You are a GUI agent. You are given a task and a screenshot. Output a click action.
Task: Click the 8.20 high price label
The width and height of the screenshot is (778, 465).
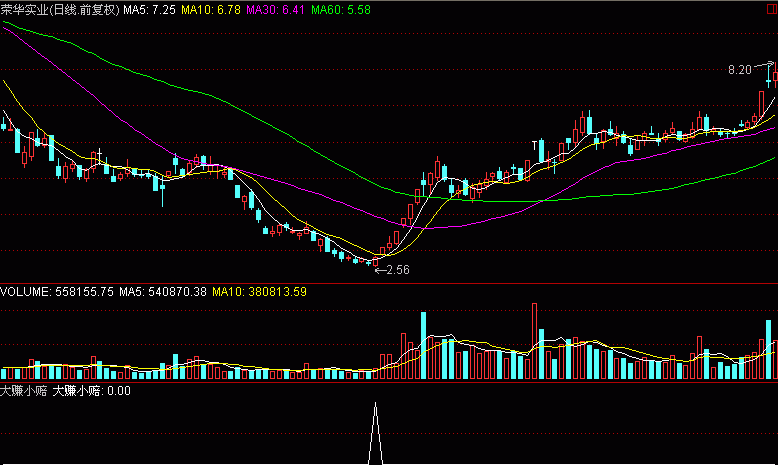pyautogui.click(x=740, y=70)
